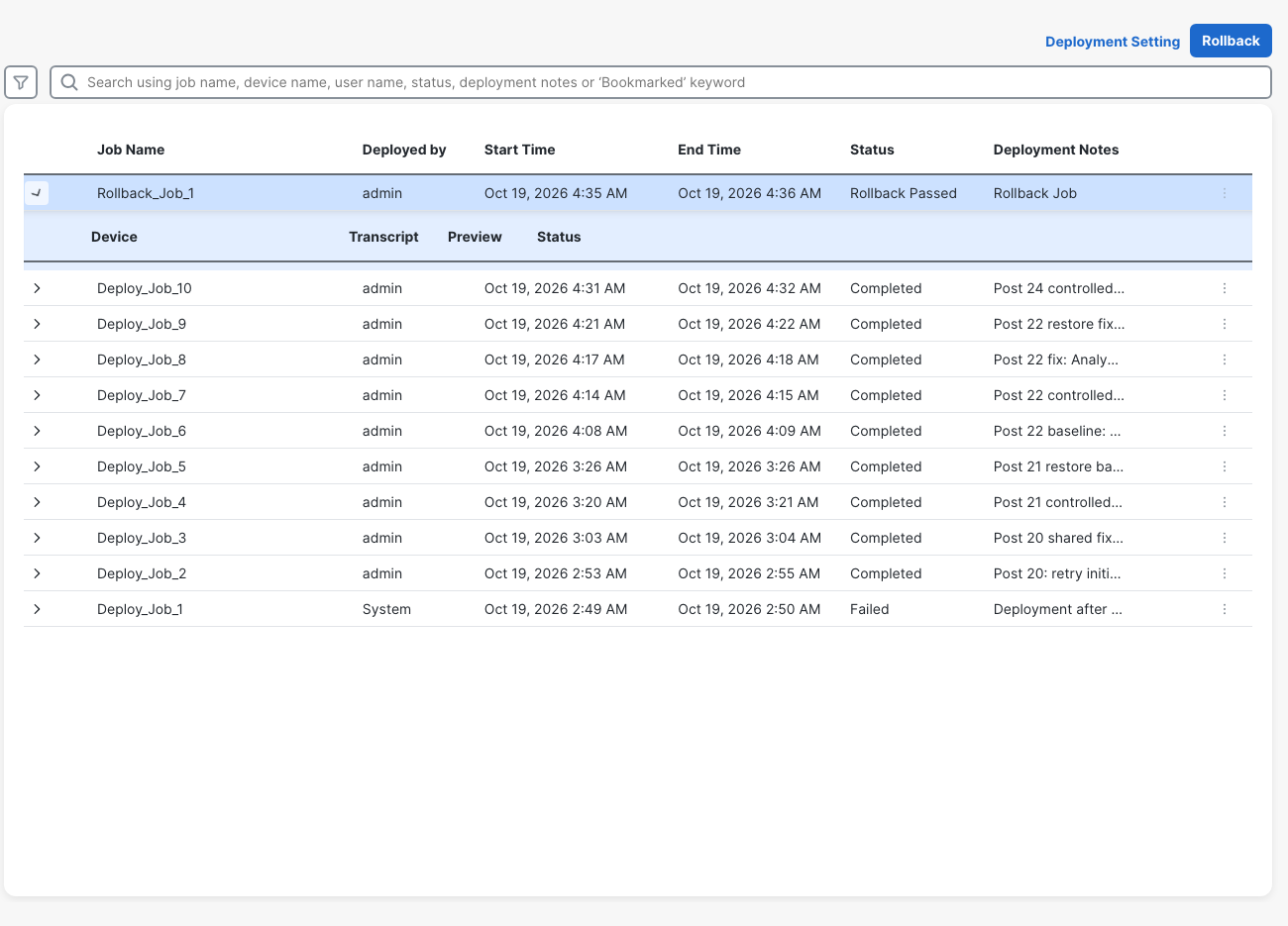Screen dimensions: 1288x926
Task: Click the Deployment Notes column header
Action: (1056, 150)
